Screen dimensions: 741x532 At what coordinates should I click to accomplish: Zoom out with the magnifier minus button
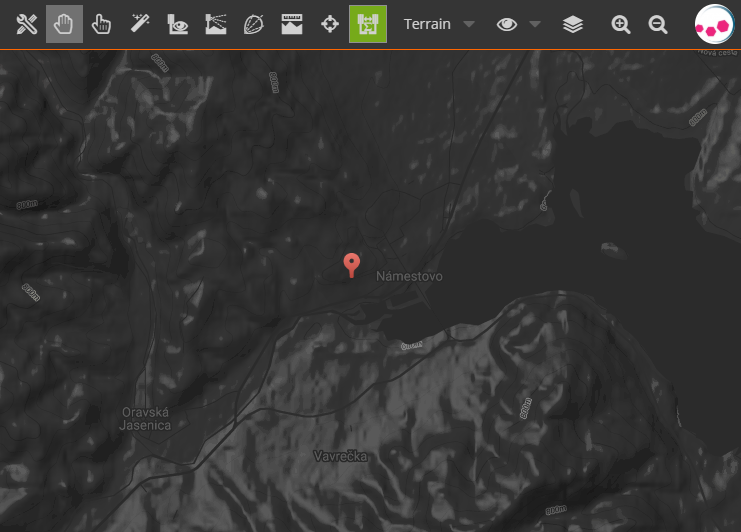pyautogui.click(x=658, y=24)
